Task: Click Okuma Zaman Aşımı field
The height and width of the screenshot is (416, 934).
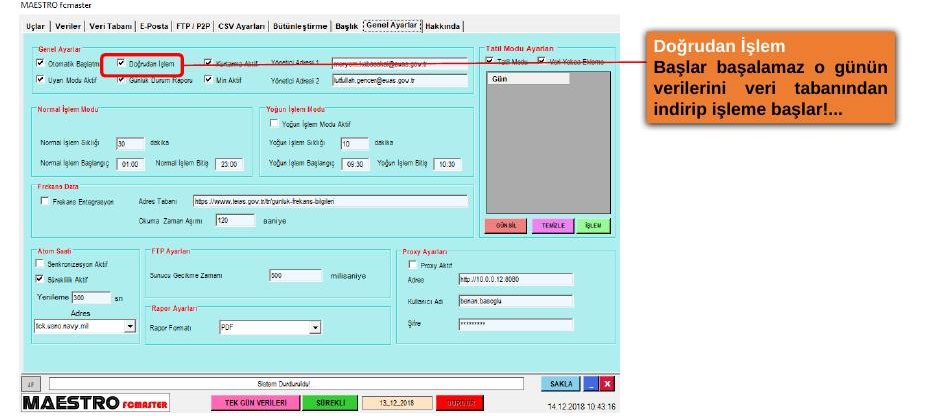Action: 235,221
